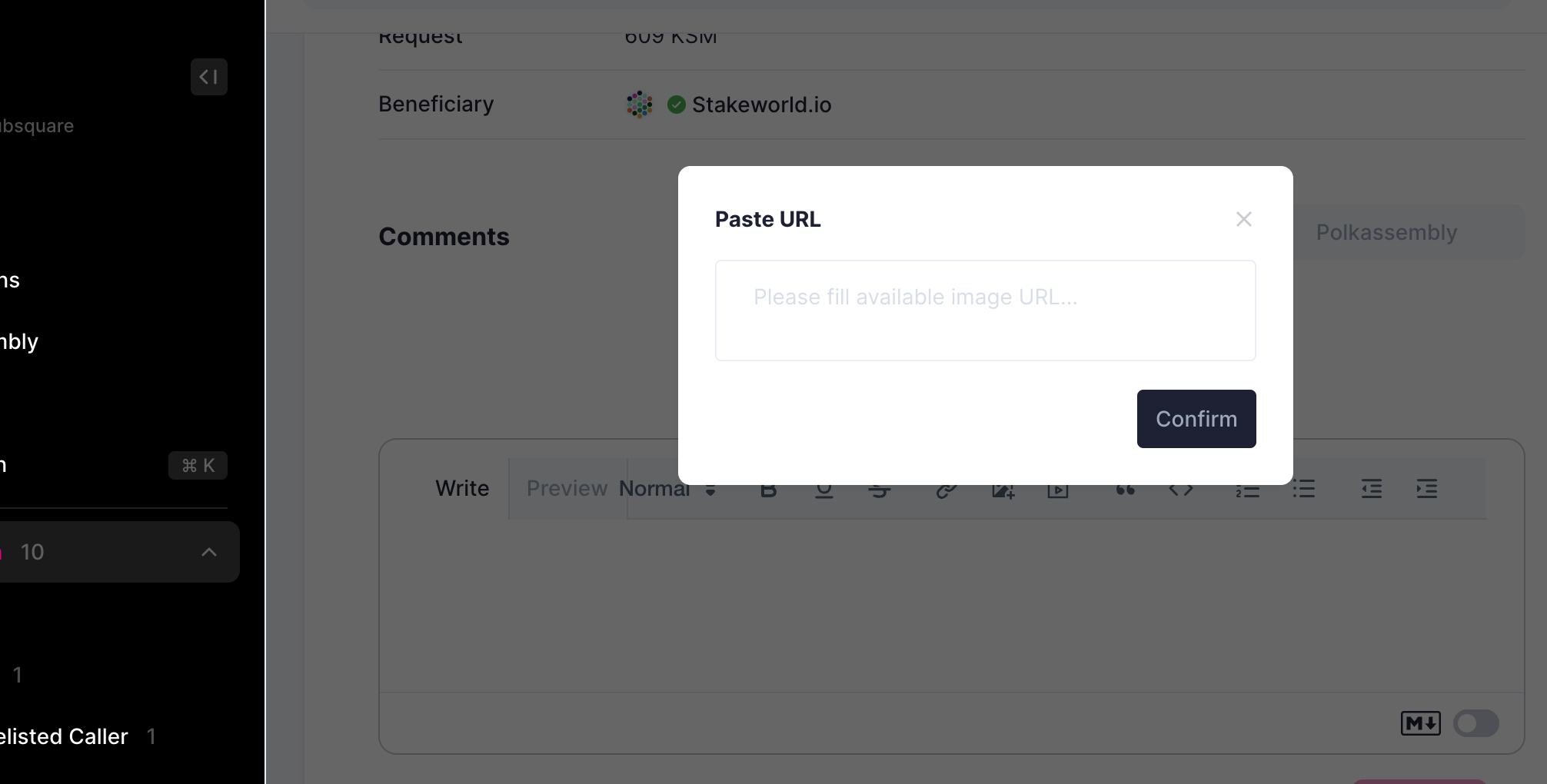Apply strikethrough formatting
This screenshot has width=1547, height=784.
pos(880,489)
